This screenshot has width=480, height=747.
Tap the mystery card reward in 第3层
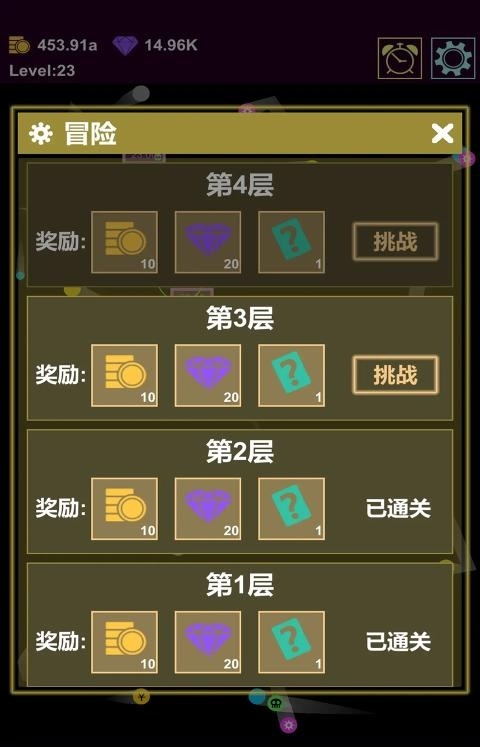pos(291,375)
